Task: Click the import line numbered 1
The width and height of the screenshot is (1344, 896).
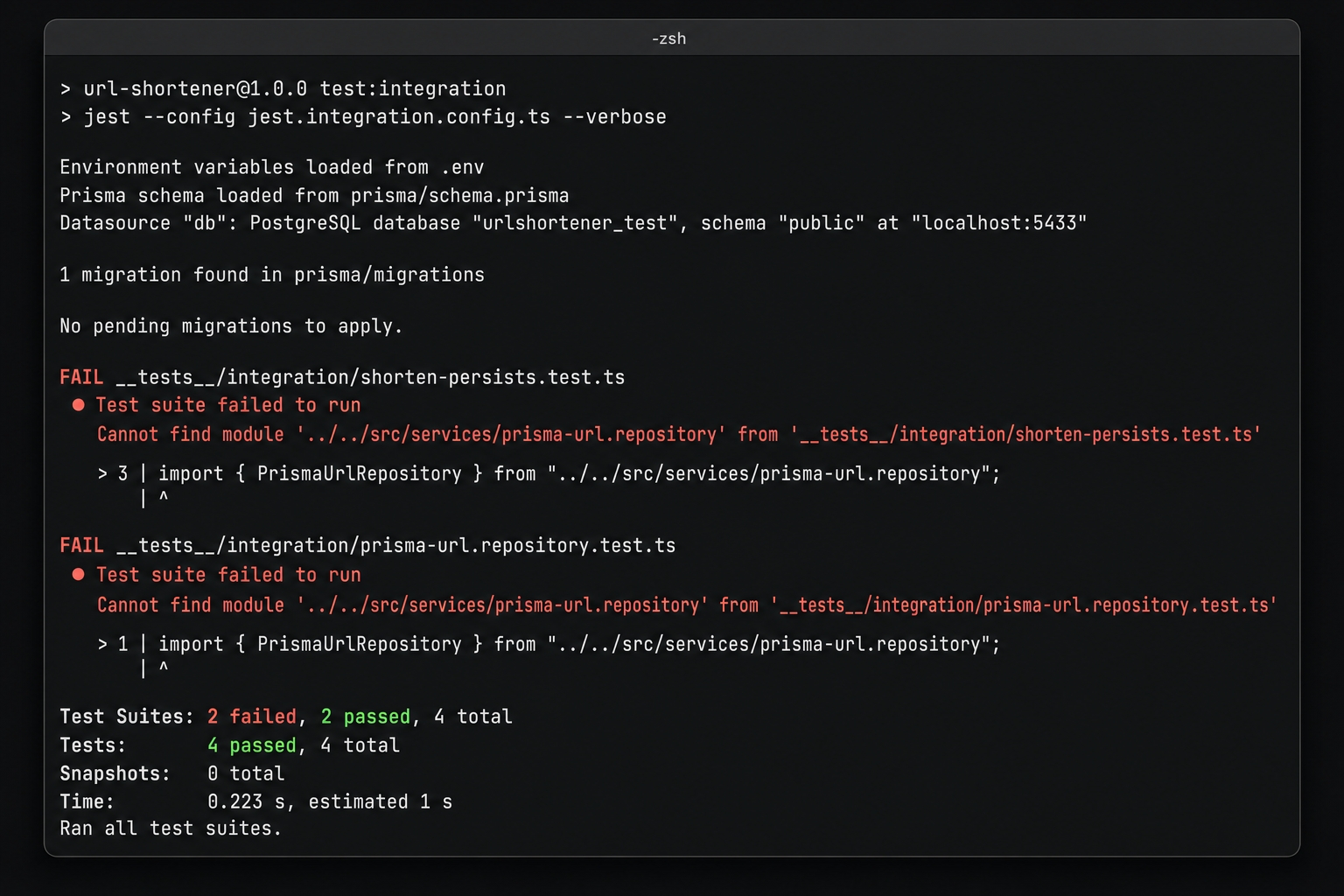Action: tap(549, 644)
